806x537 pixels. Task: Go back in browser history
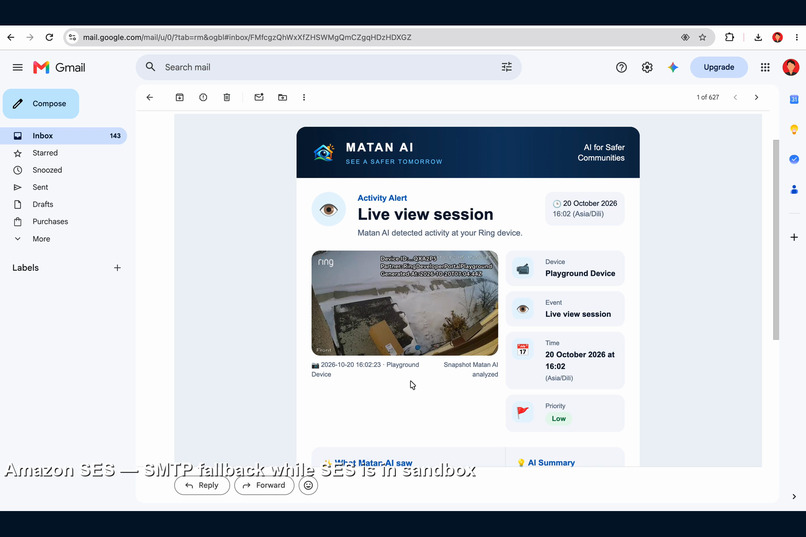tap(11, 37)
